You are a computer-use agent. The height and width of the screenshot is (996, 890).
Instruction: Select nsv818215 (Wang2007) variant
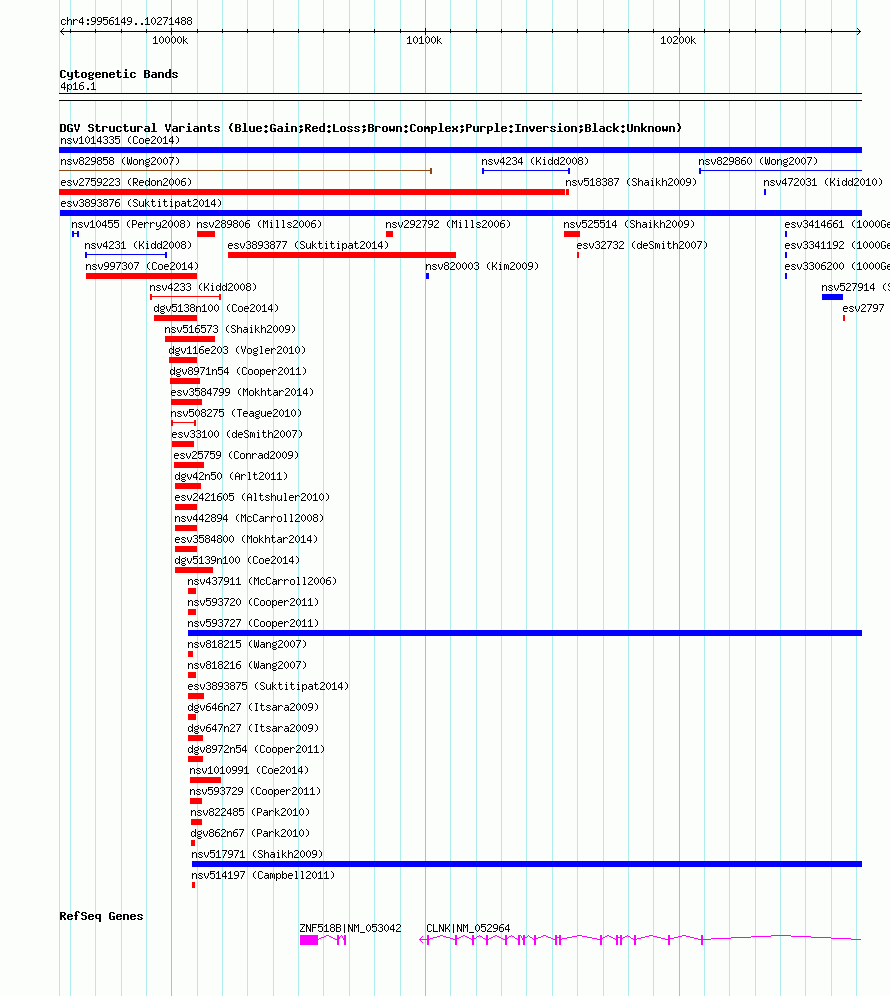point(191,654)
